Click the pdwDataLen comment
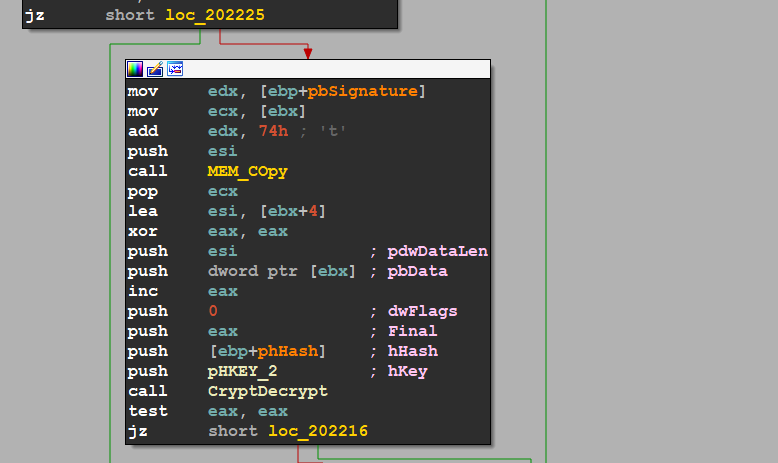778x463 pixels. click(438, 251)
